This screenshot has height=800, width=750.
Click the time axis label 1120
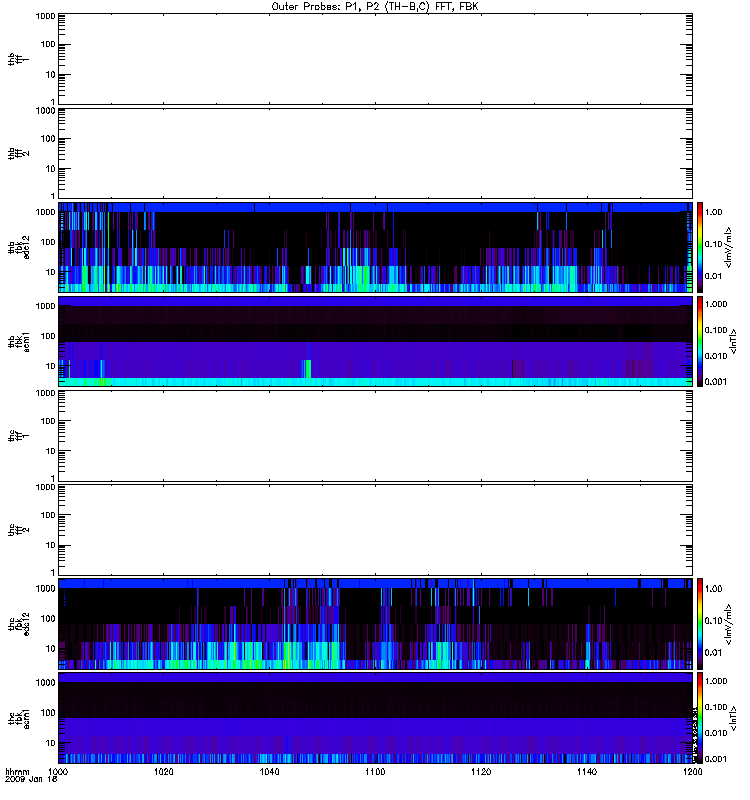[481, 772]
